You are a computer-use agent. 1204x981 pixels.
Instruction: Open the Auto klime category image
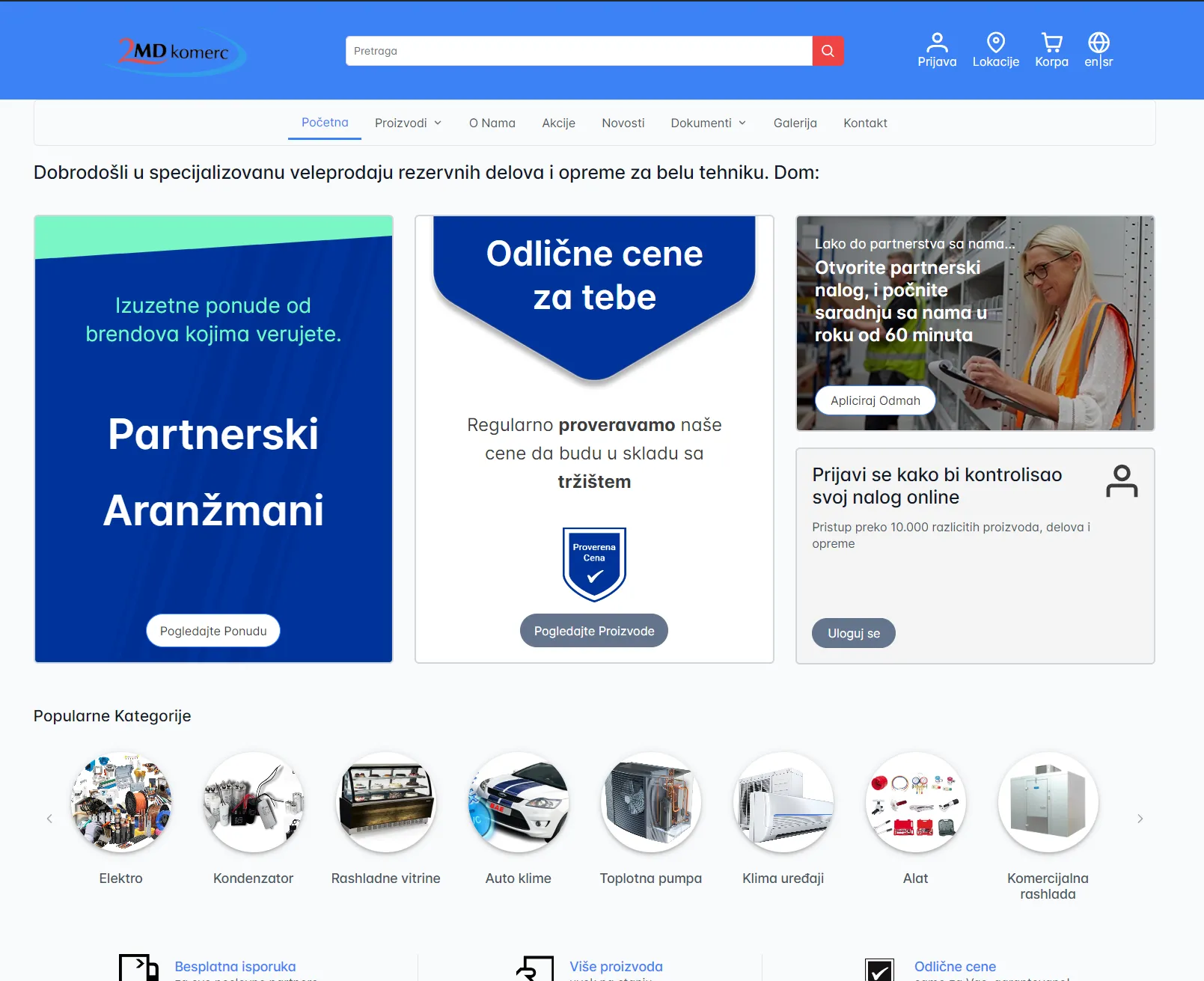(519, 802)
